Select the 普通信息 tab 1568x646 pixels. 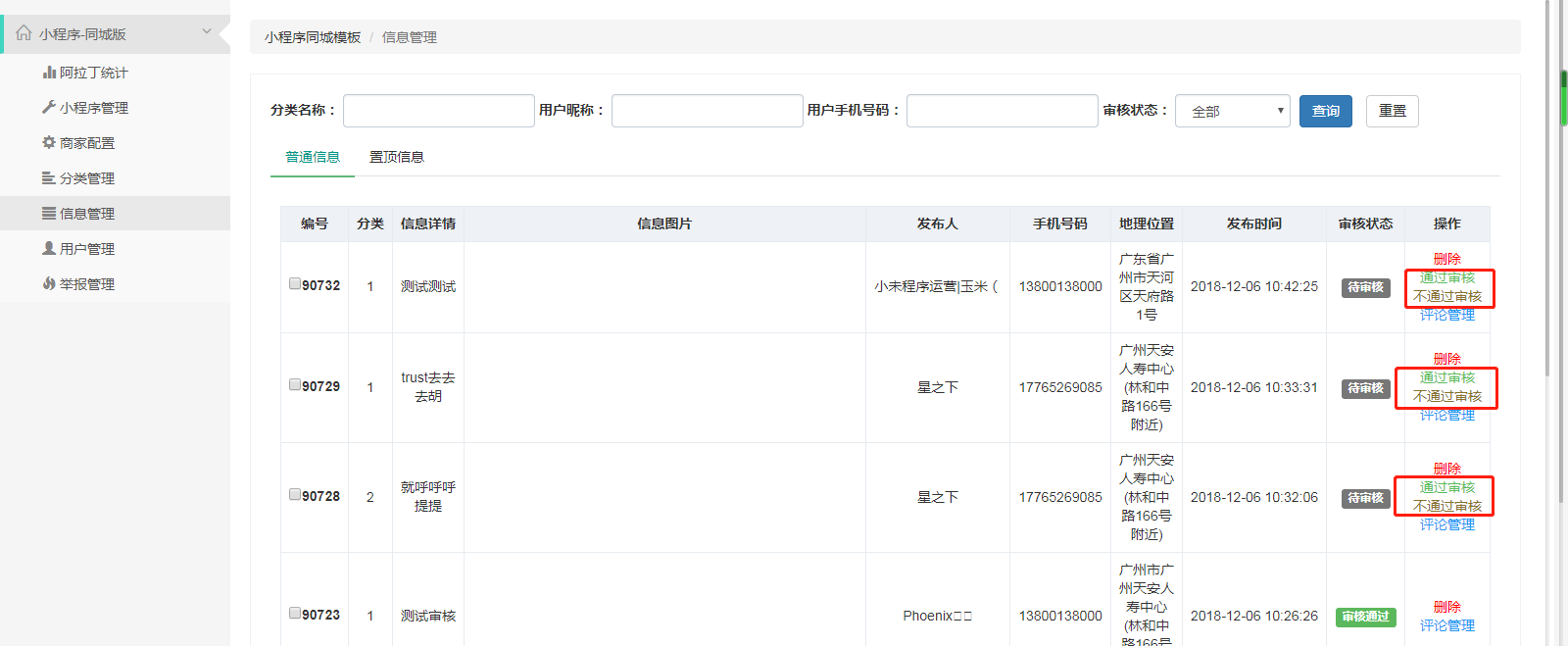312,157
